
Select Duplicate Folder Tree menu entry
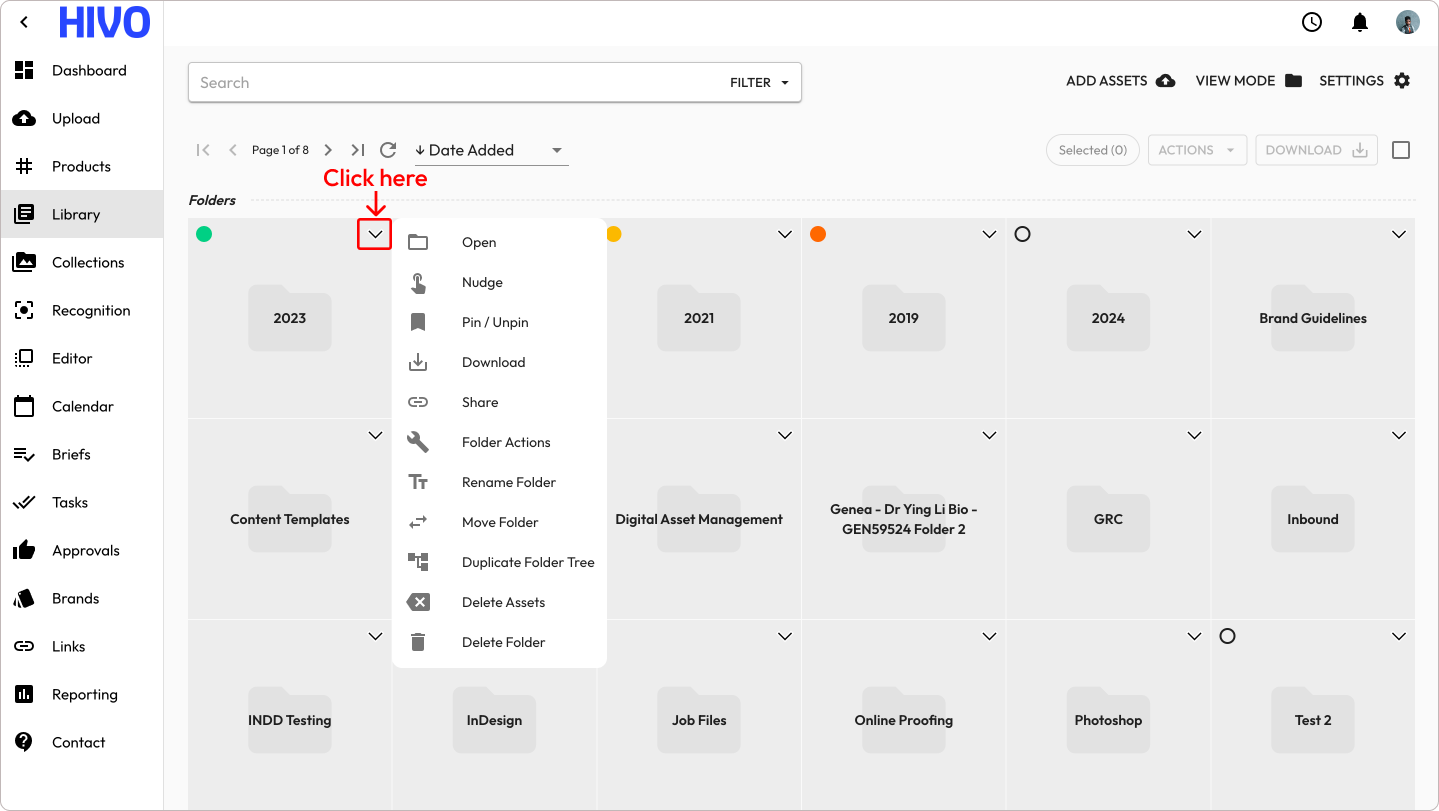tap(527, 562)
